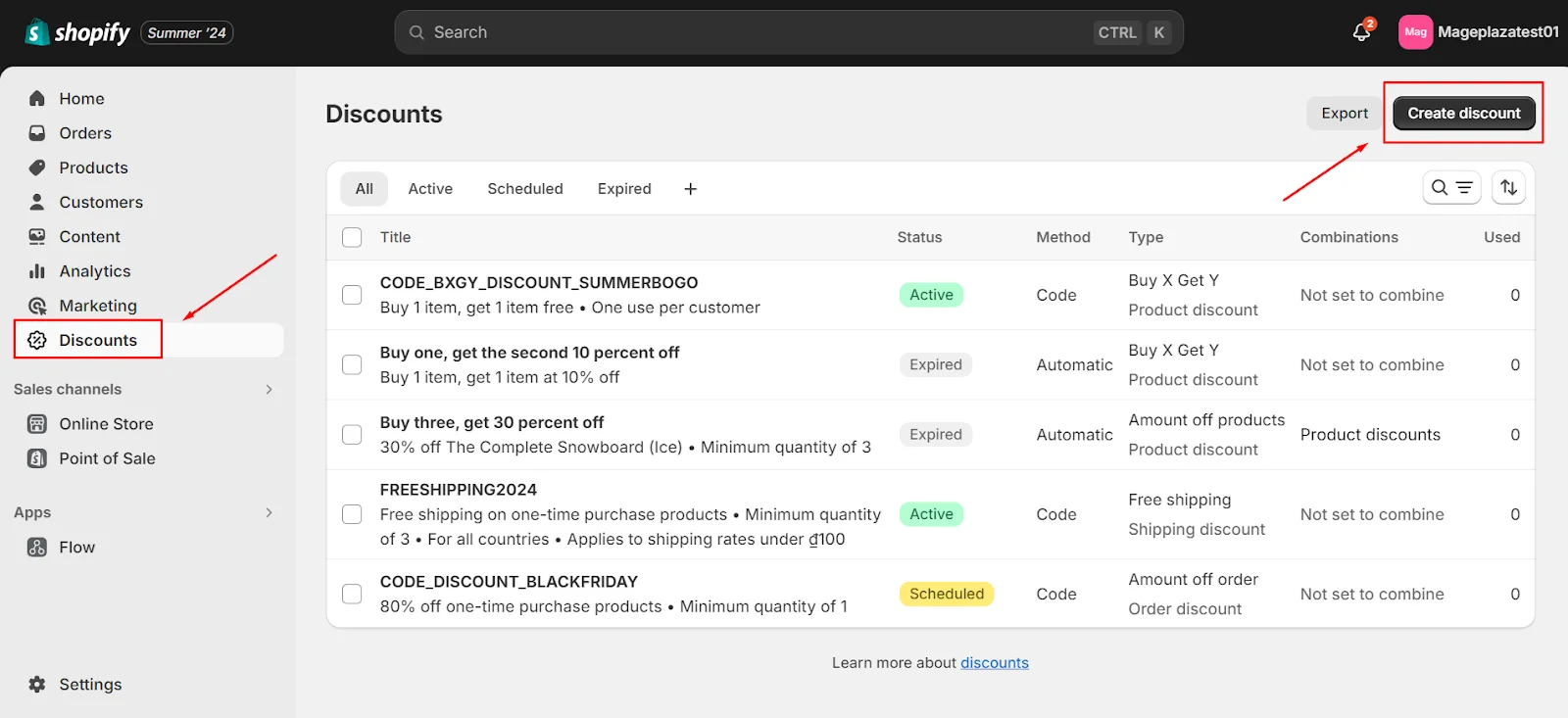This screenshot has width=1568, height=718.
Task: Open Buy one, get the second 10 percent off
Action: (x=529, y=353)
